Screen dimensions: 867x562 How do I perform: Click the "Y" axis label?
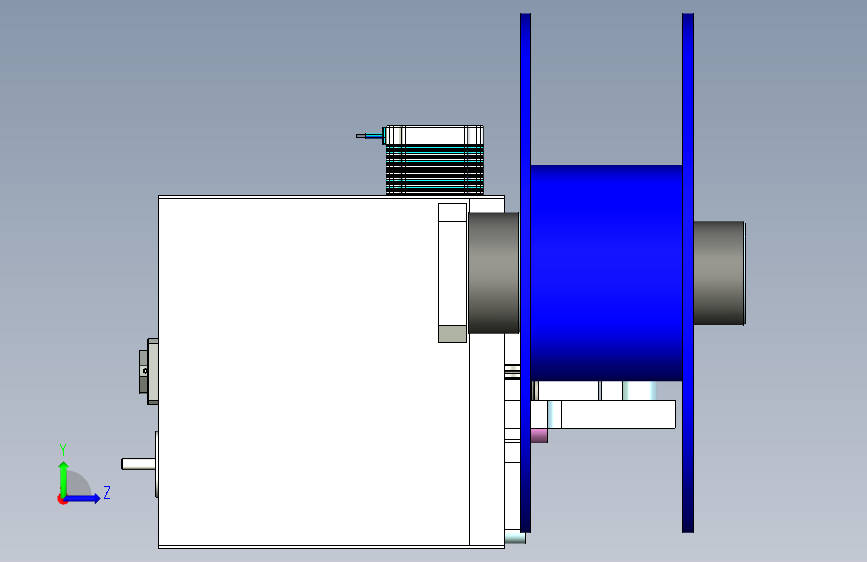click(63, 449)
